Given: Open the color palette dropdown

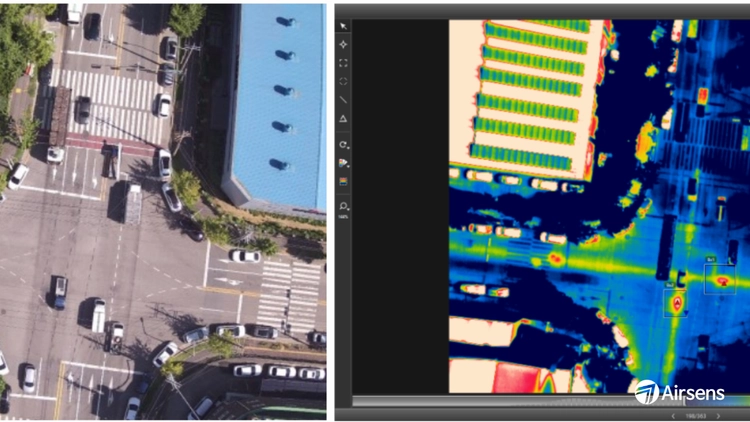Looking at the screenshot, I should coord(344,163).
